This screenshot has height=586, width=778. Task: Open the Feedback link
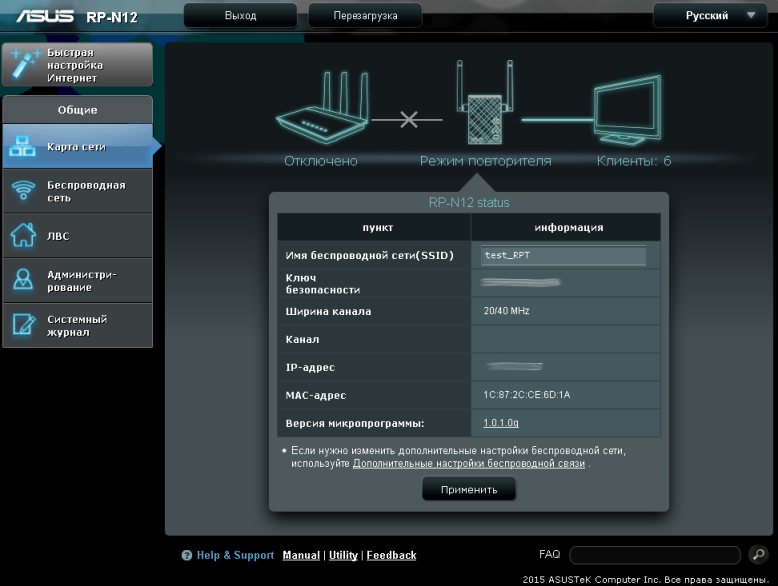point(391,555)
